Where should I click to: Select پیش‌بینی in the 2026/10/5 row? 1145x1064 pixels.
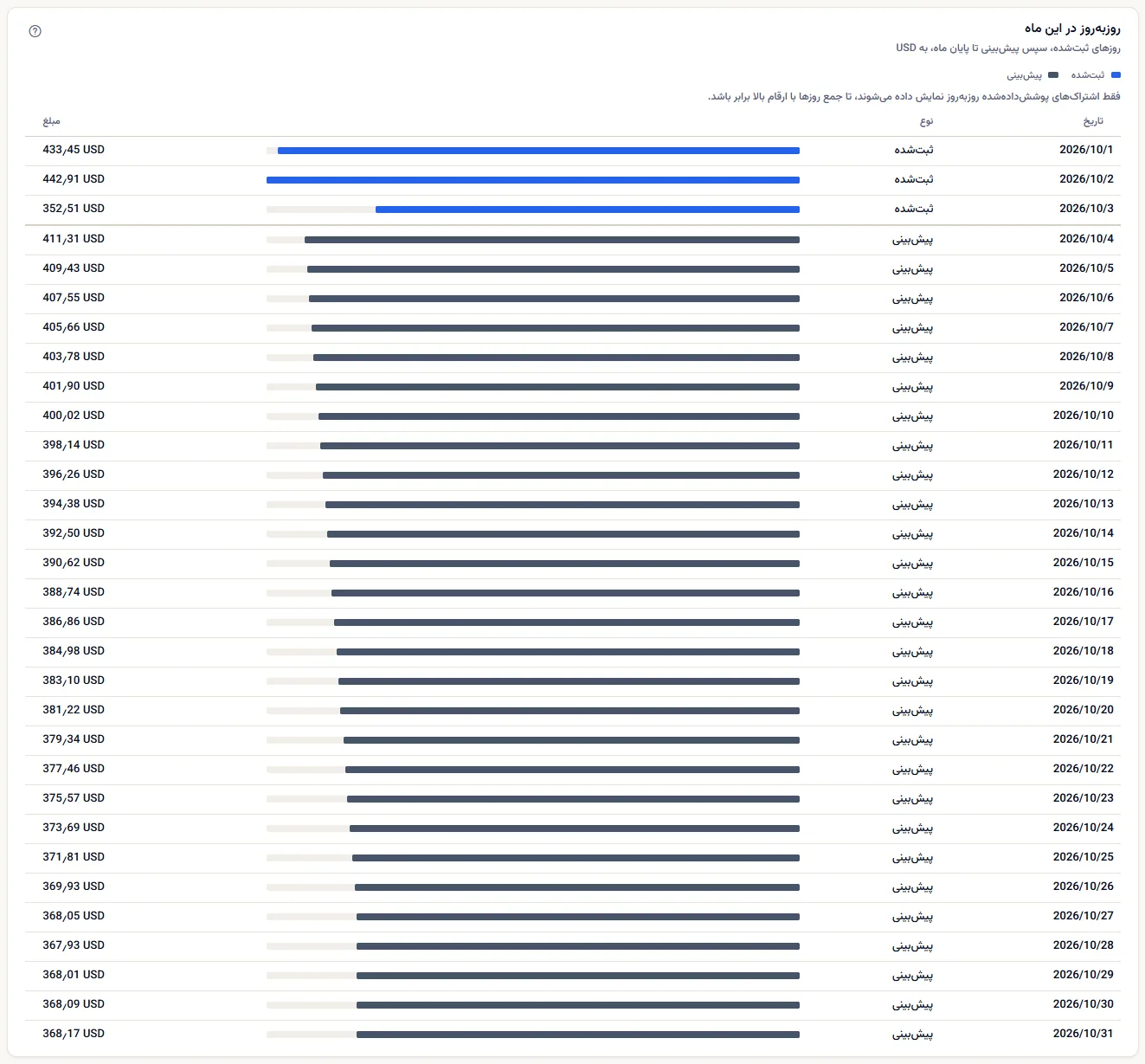pyautogui.click(x=913, y=268)
